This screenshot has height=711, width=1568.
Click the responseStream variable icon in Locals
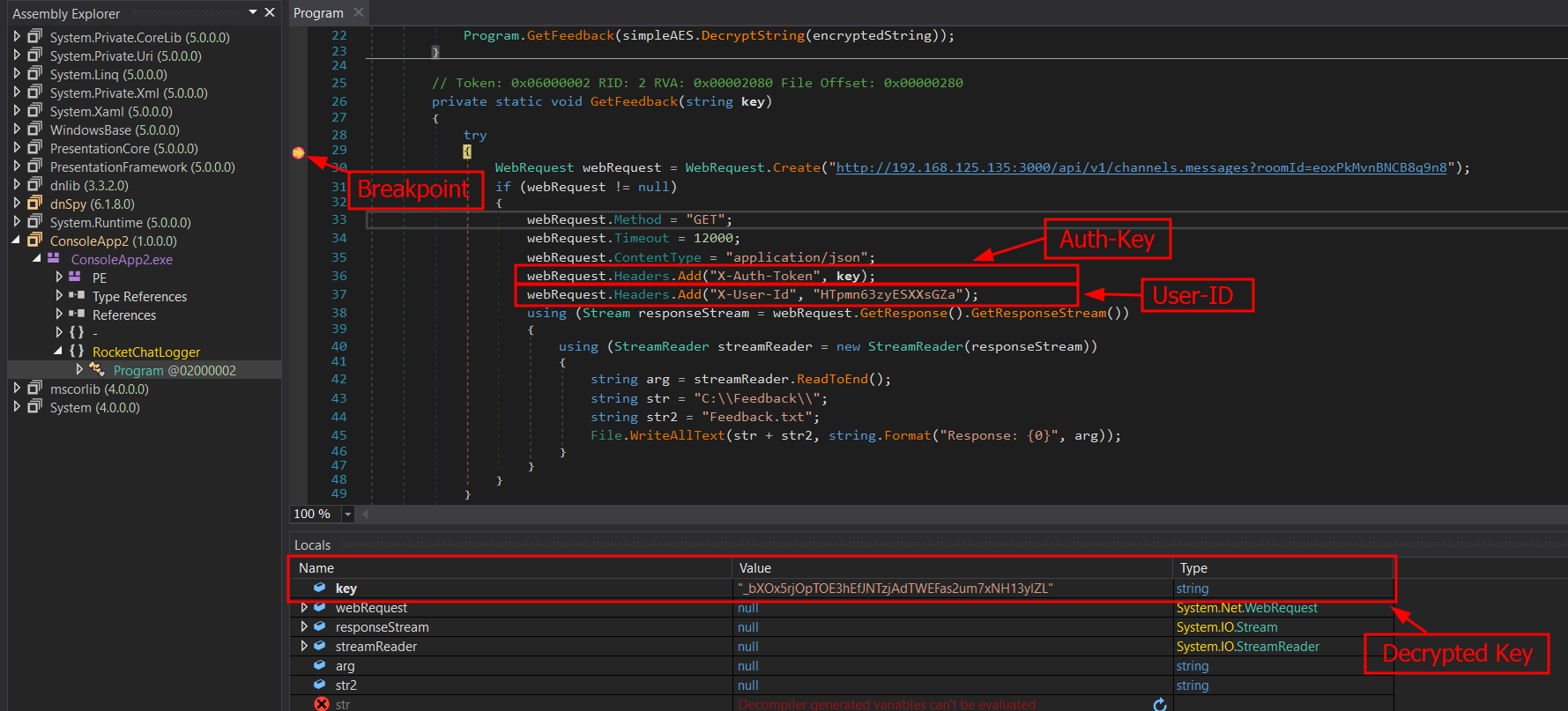pos(320,626)
